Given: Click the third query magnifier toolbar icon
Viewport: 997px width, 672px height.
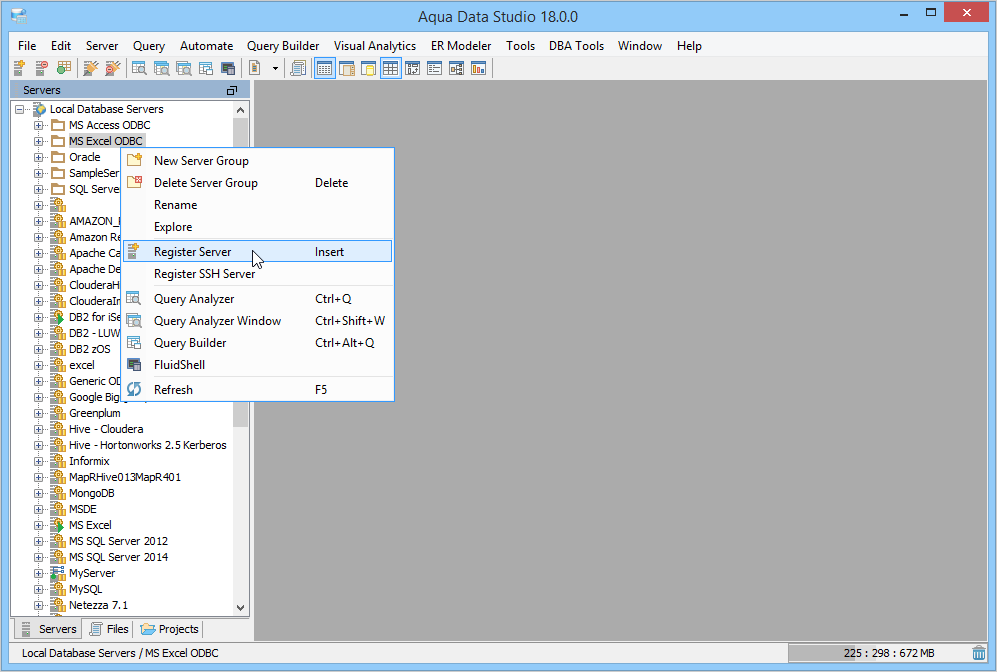Looking at the screenshot, I should (184, 68).
